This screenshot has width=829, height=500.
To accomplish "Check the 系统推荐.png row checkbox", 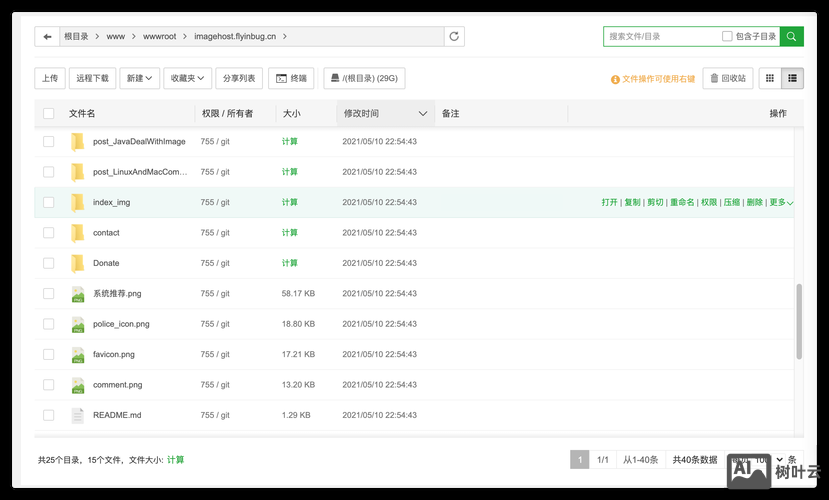I will point(49,293).
